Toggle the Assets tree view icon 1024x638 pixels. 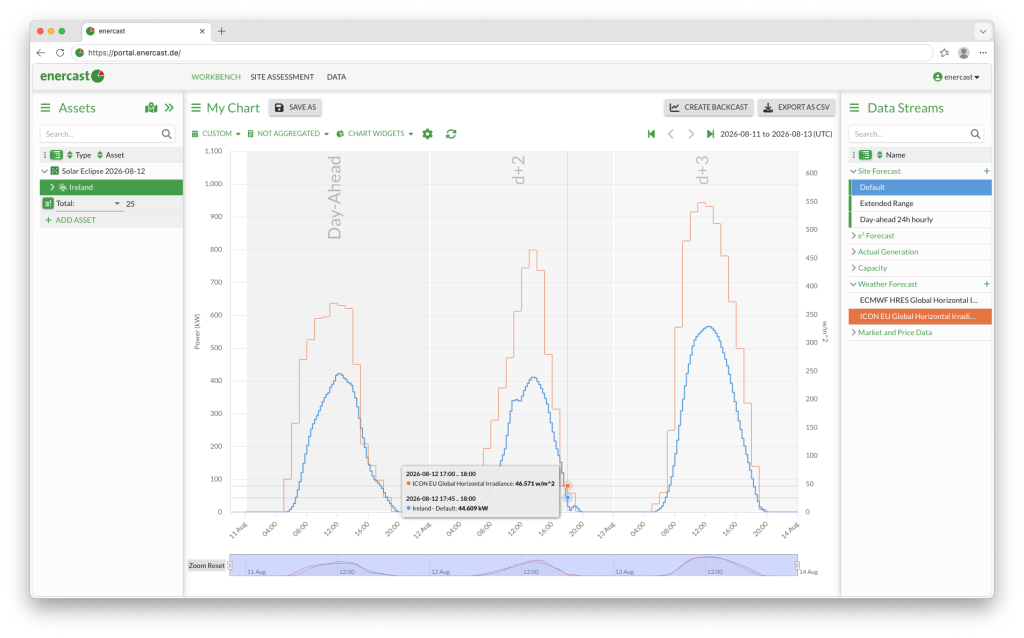(x=56, y=155)
